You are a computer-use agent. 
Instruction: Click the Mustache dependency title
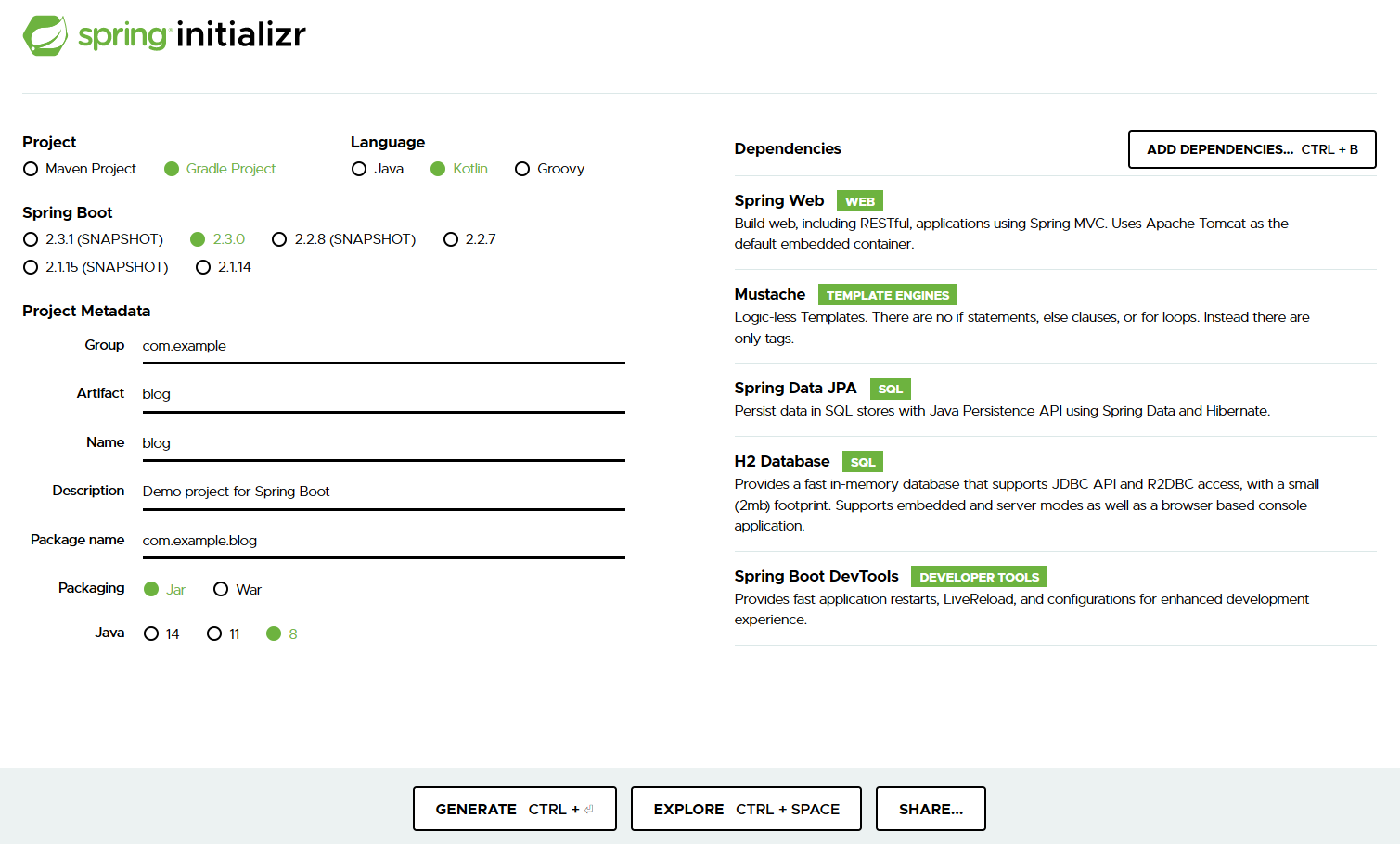770,294
